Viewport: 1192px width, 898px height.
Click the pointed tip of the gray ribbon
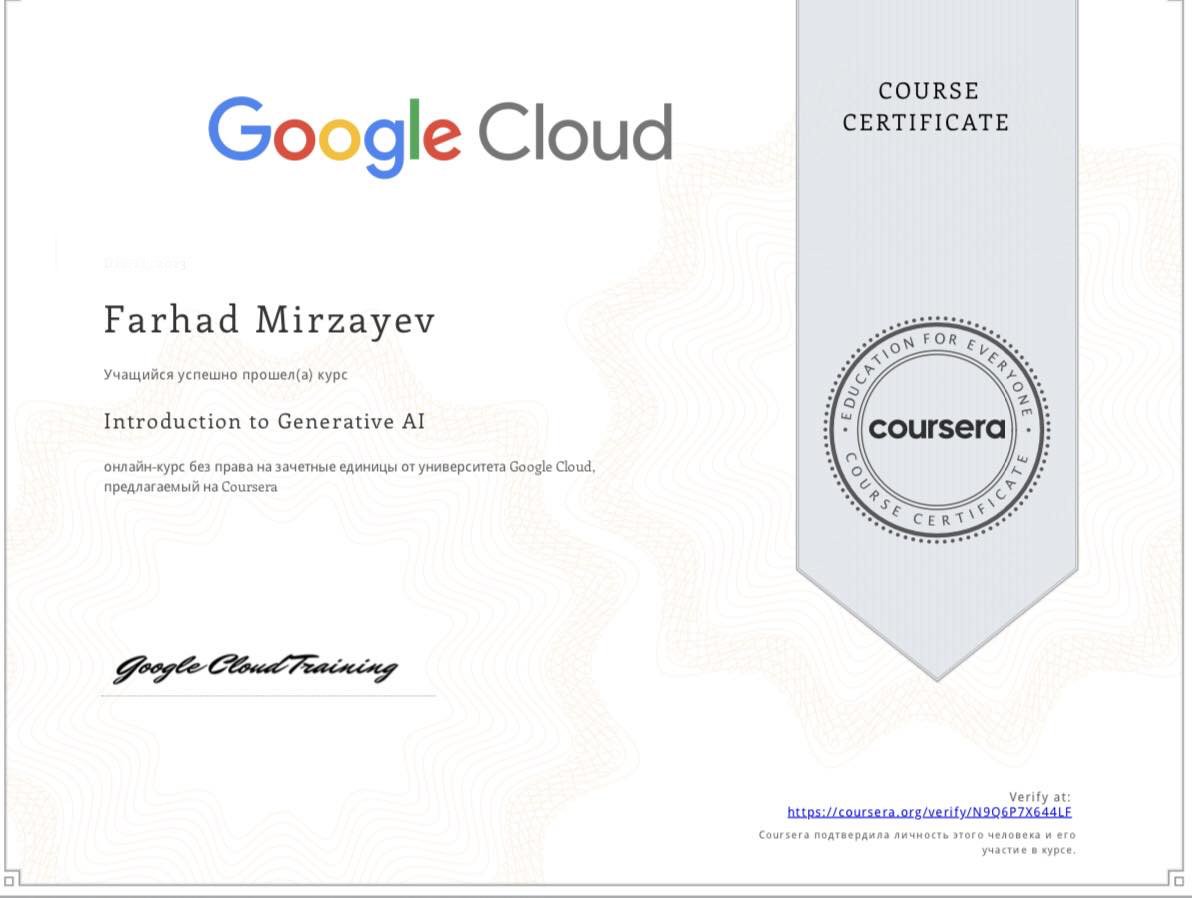tap(936, 672)
